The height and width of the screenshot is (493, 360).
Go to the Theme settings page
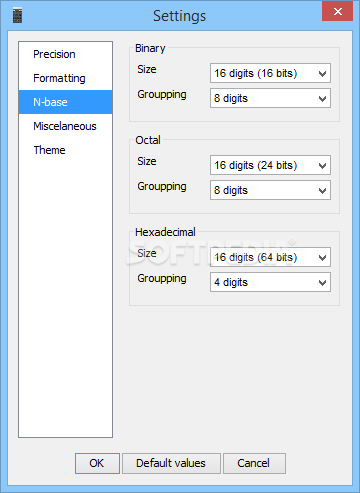(65, 150)
